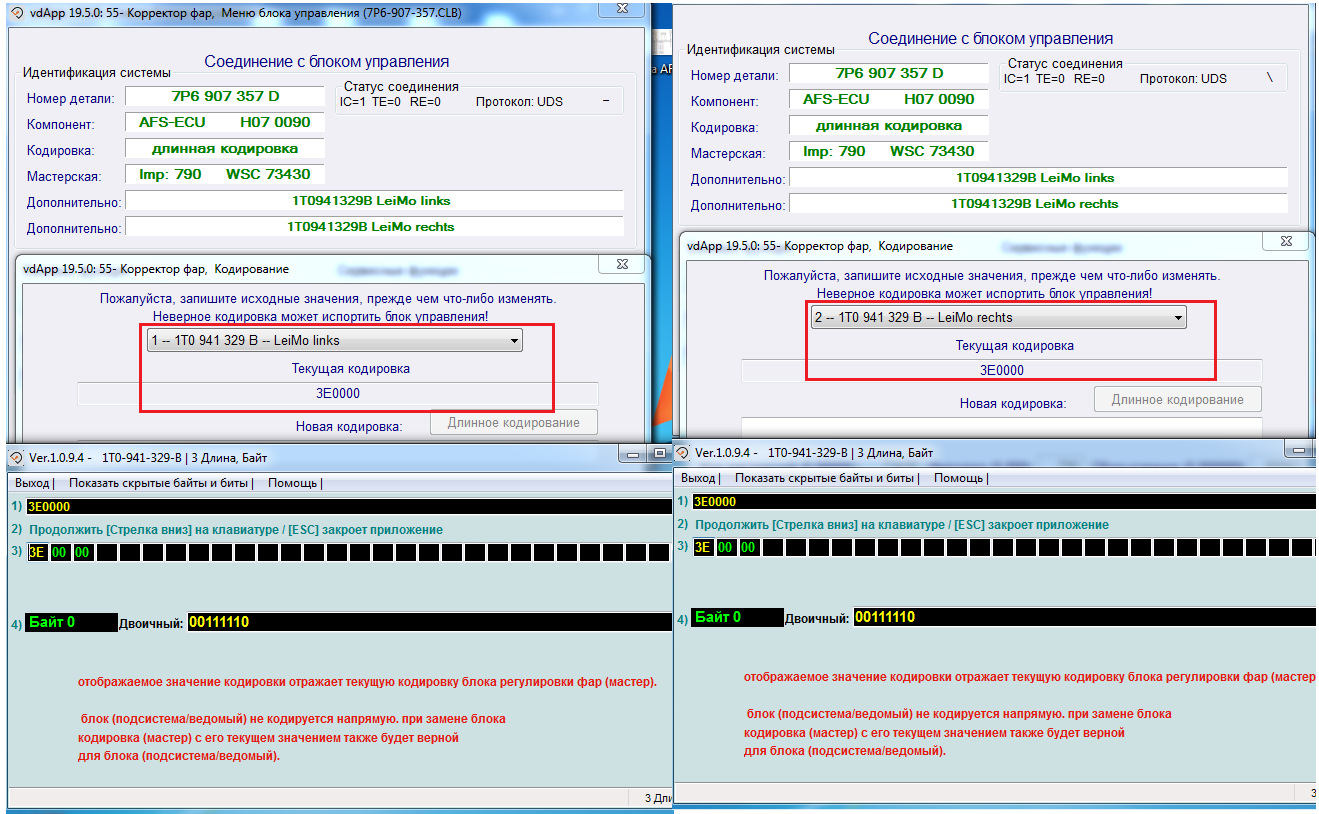Click the green Байт 0 label in the left window
The image size is (1319, 814).
pyautogui.click(x=72, y=623)
